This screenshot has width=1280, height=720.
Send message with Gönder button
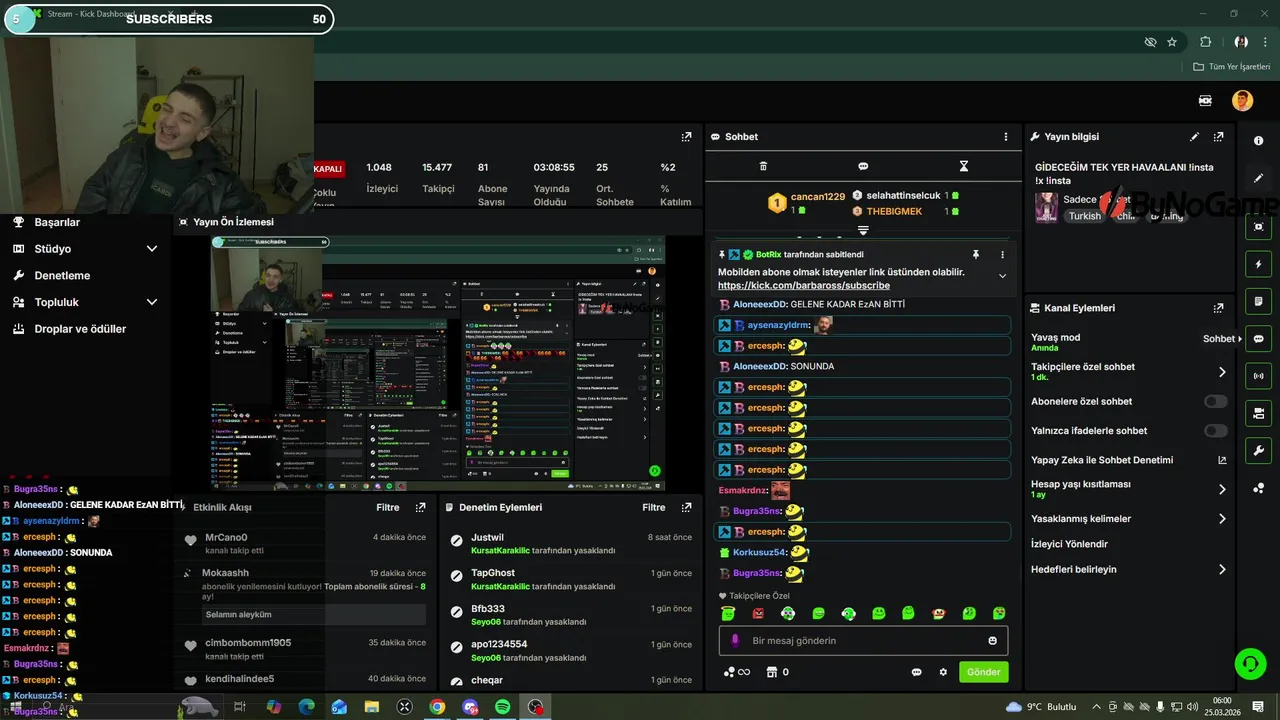pyautogui.click(x=983, y=672)
